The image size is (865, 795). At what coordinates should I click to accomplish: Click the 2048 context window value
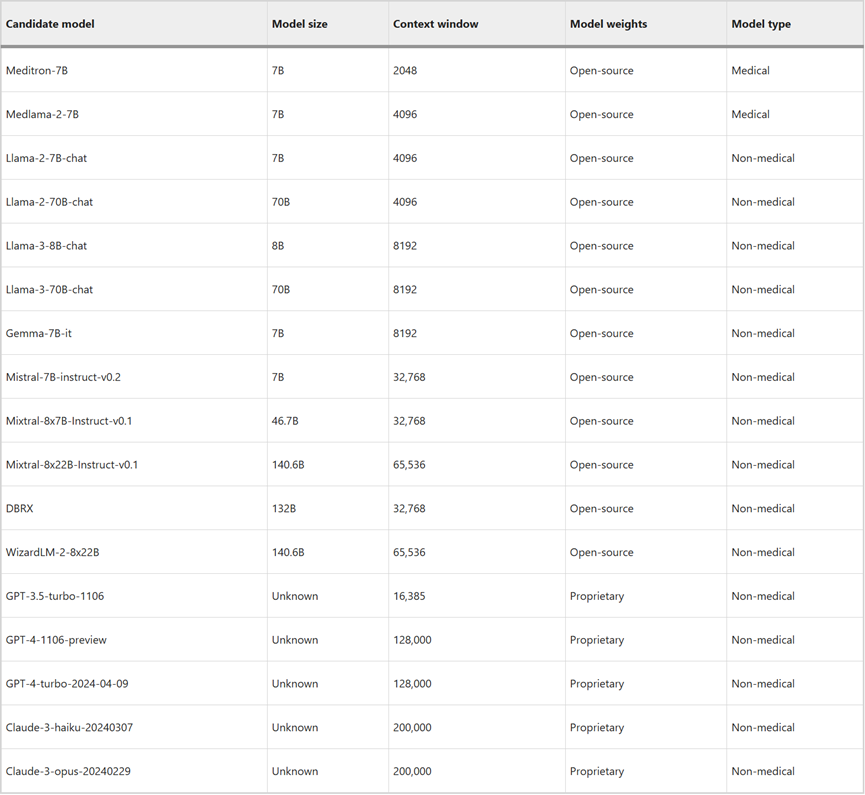pos(405,71)
